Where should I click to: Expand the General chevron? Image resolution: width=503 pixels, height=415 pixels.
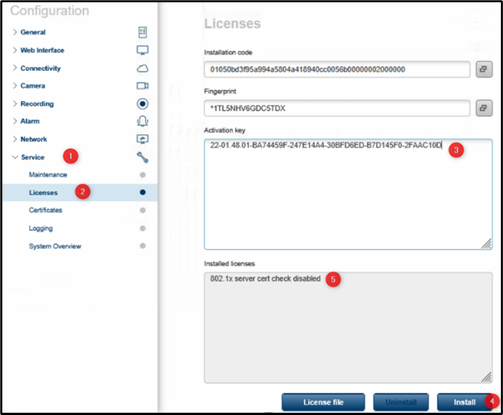pyautogui.click(x=15, y=32)
